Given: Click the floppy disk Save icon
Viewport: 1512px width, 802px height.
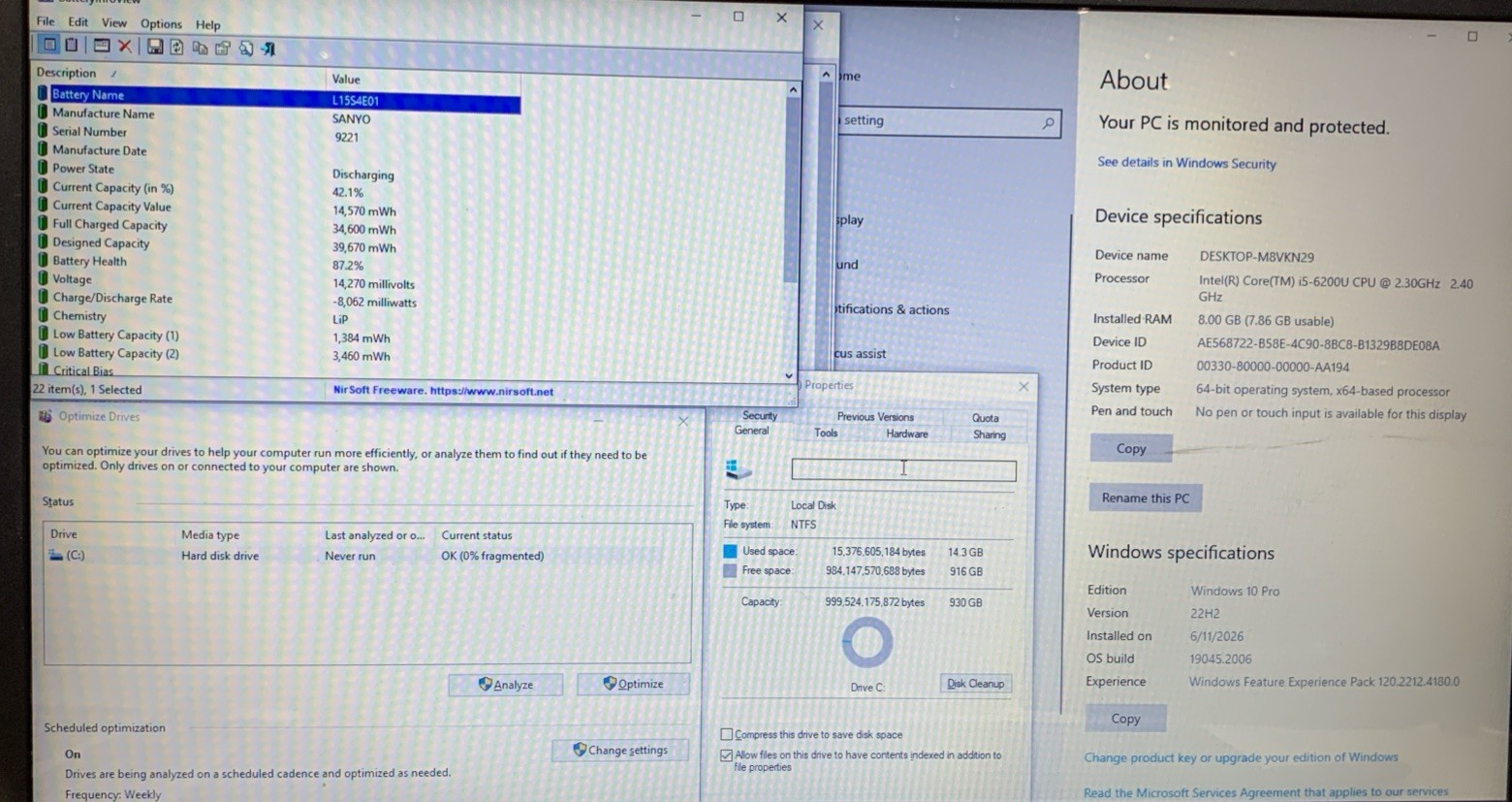Looking at the screenshot, I should (x=154, y=47).
